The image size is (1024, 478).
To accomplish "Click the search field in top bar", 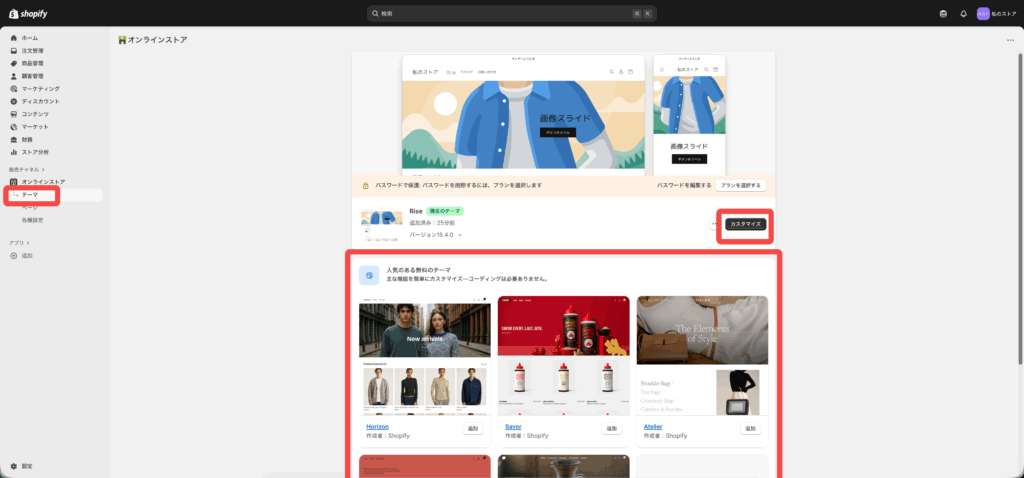I will coord(511,14).
